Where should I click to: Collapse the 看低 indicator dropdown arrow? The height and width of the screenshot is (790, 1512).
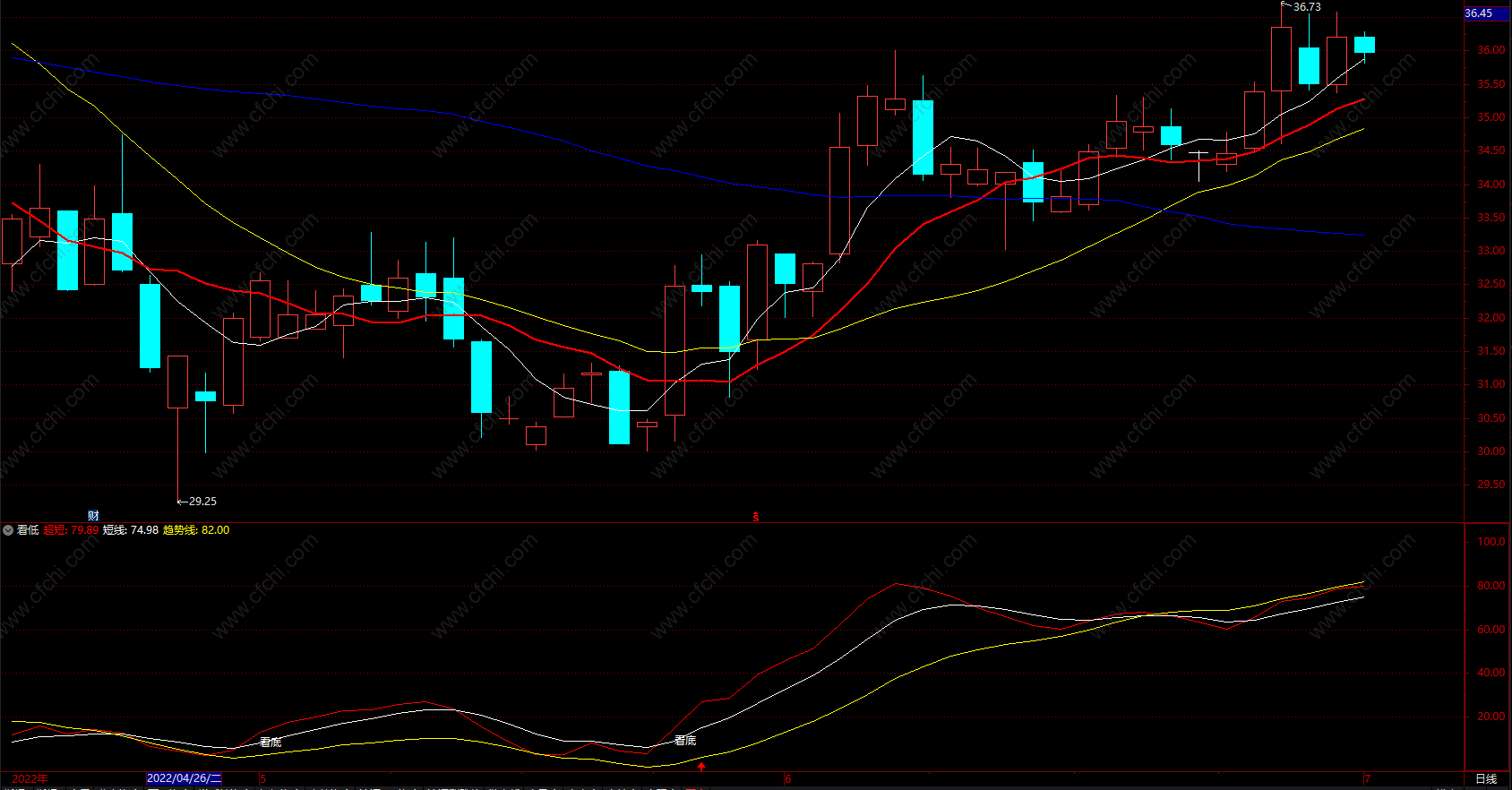click(x=8, y=530)
